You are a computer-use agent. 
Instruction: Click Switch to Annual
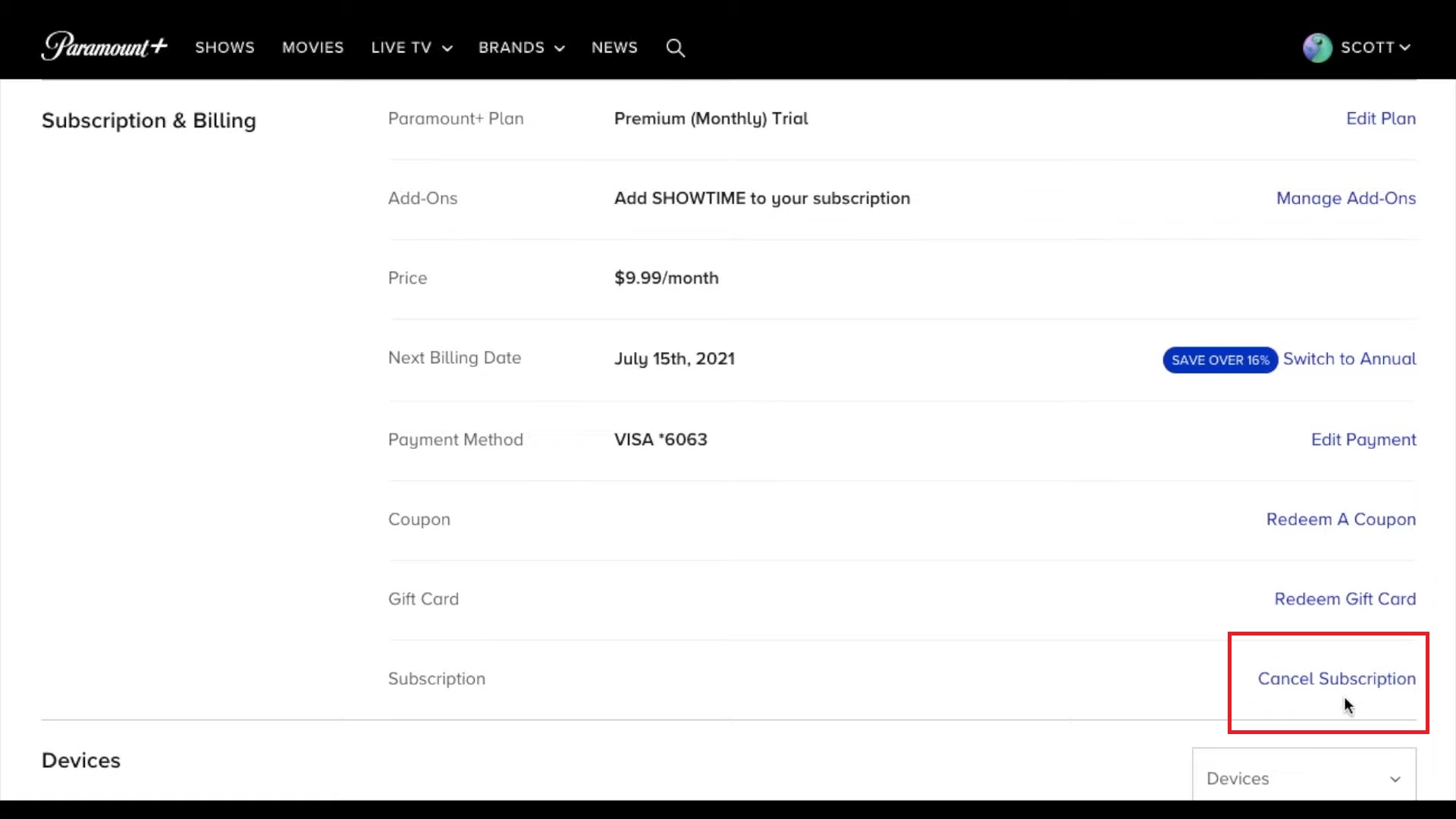pos(1351,359)
